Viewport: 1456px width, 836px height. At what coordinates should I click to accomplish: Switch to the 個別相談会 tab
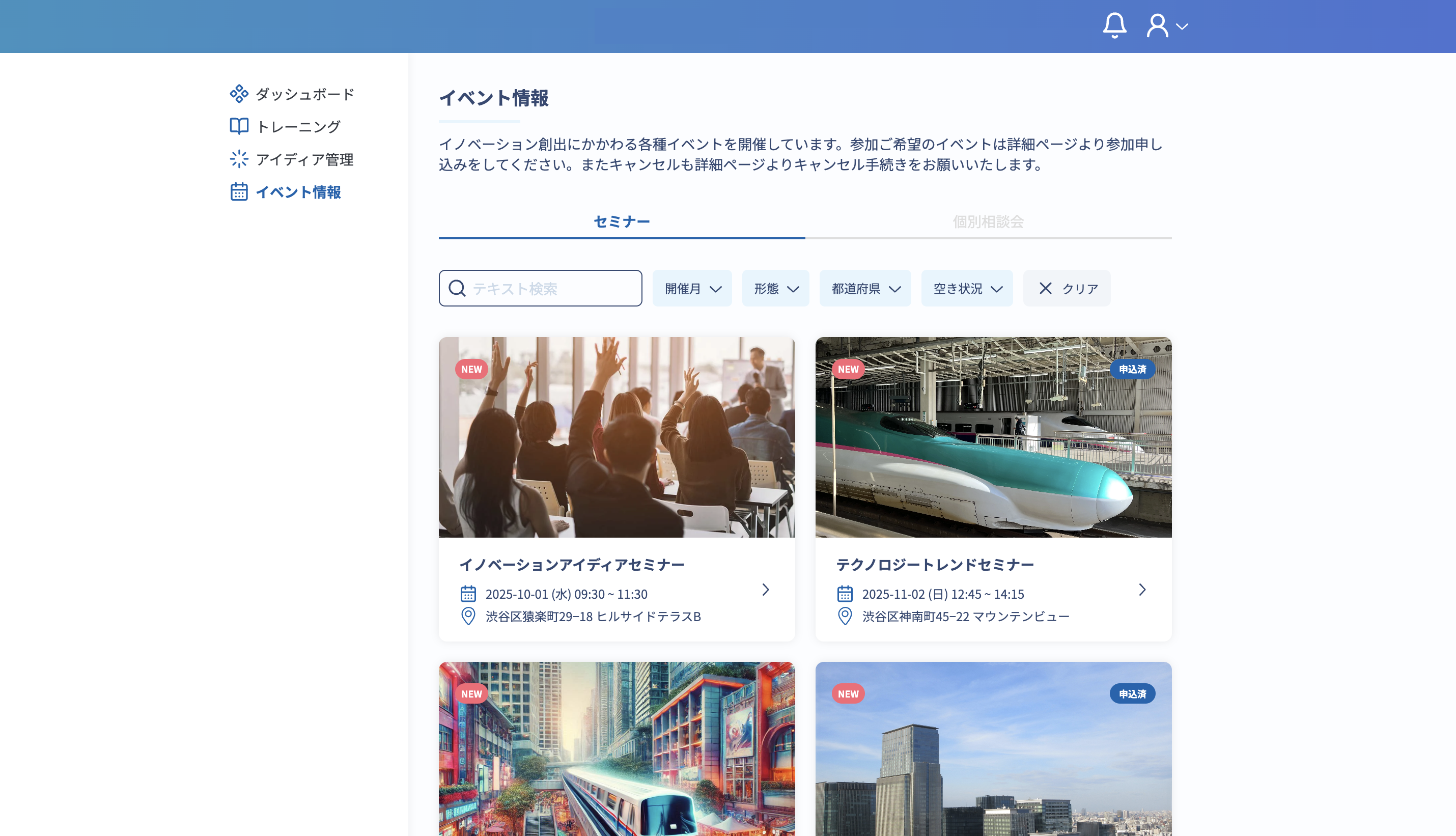point(988,221)
